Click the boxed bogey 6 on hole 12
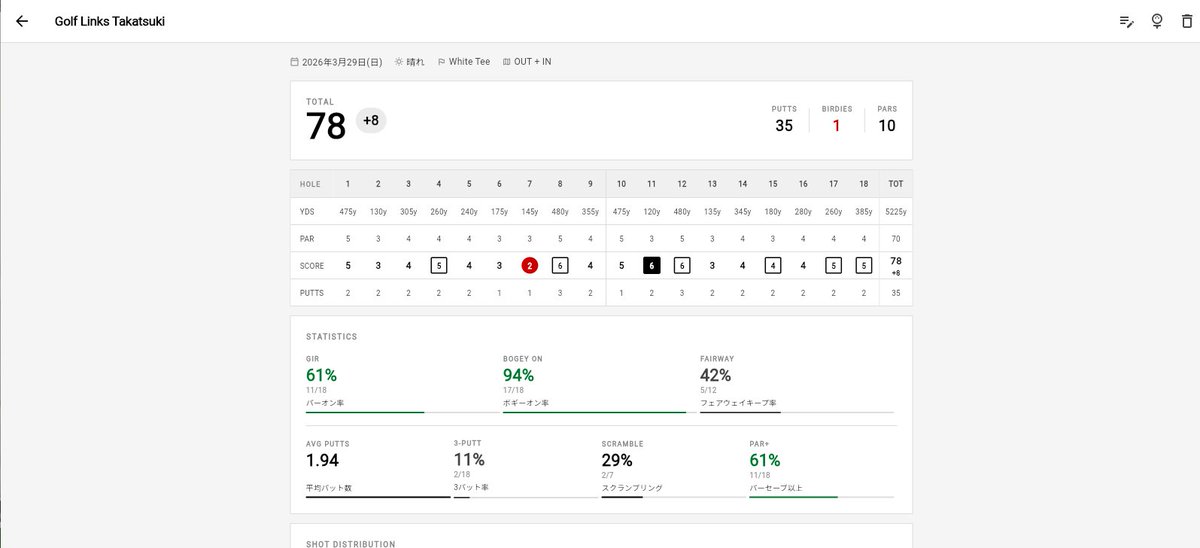Image resolution: width=1200 pixels, height=548 pixels. [x=682, y=265]
